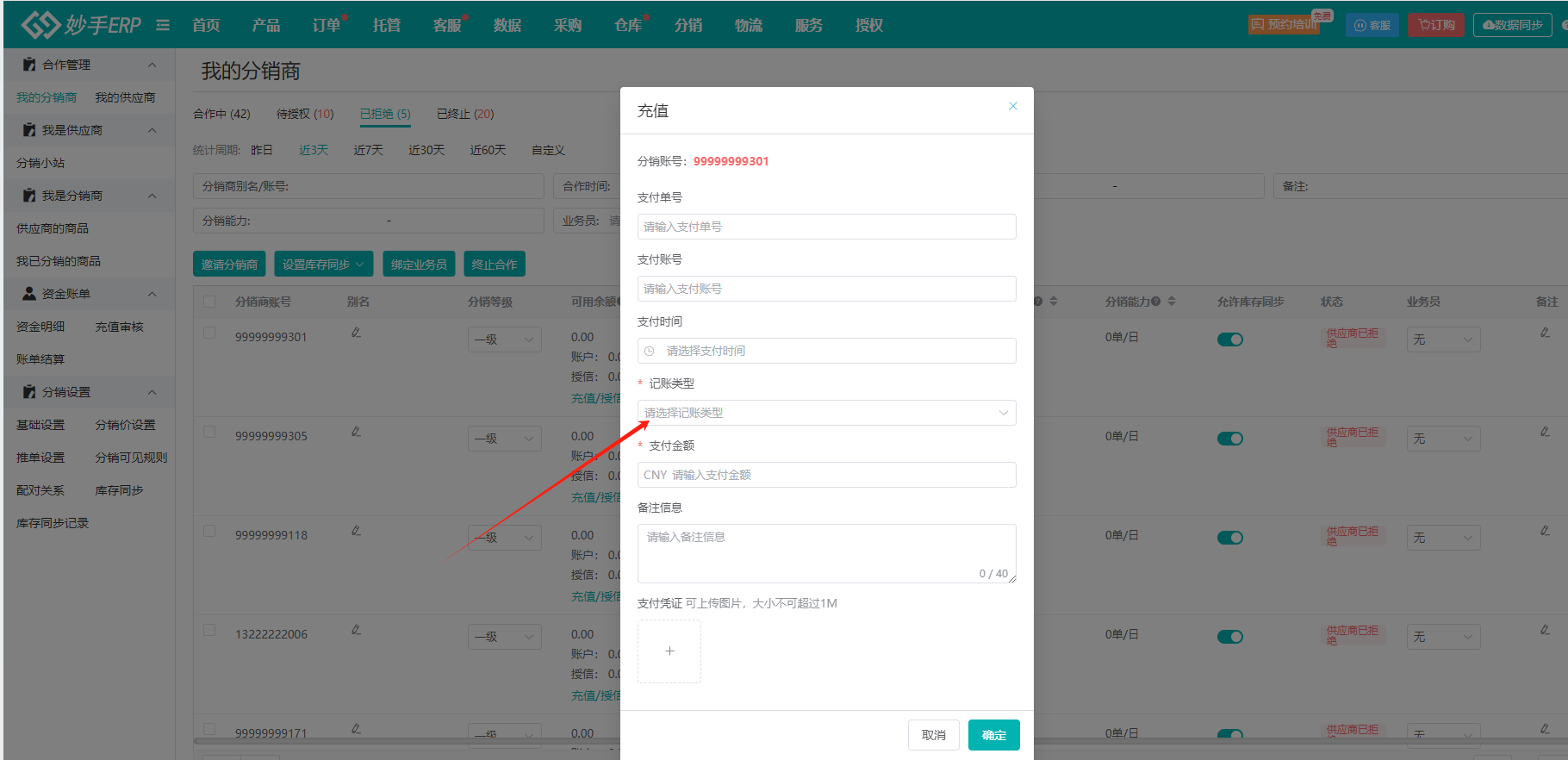Edit remark pencil icon in row 13222222006
Viewport: 1568px width, 760px height.
click(x=1545, y=630)
